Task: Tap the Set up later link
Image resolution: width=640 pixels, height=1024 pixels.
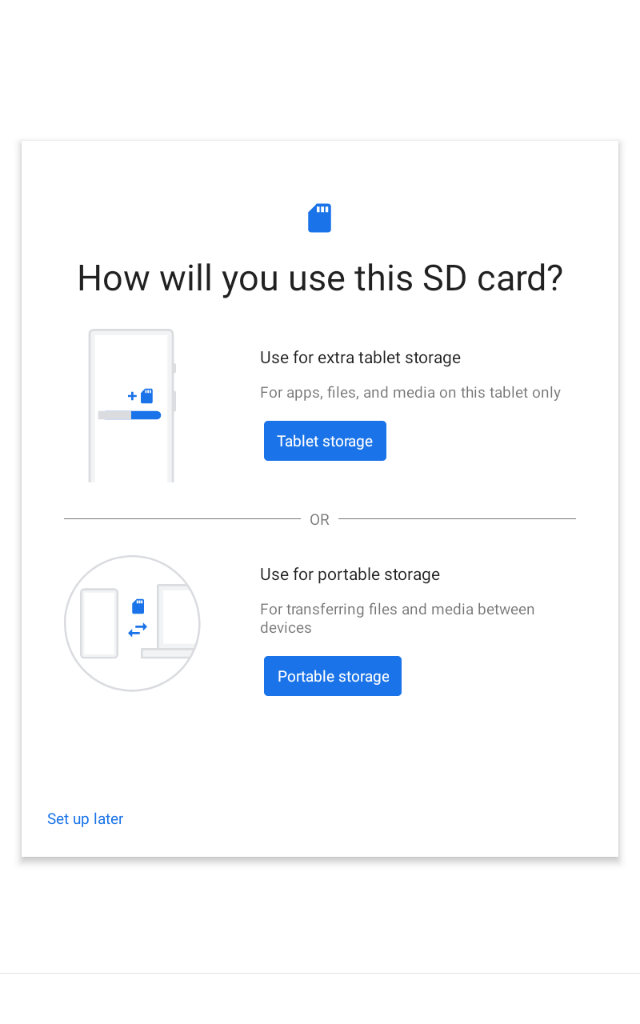Action: click(85, 819)
